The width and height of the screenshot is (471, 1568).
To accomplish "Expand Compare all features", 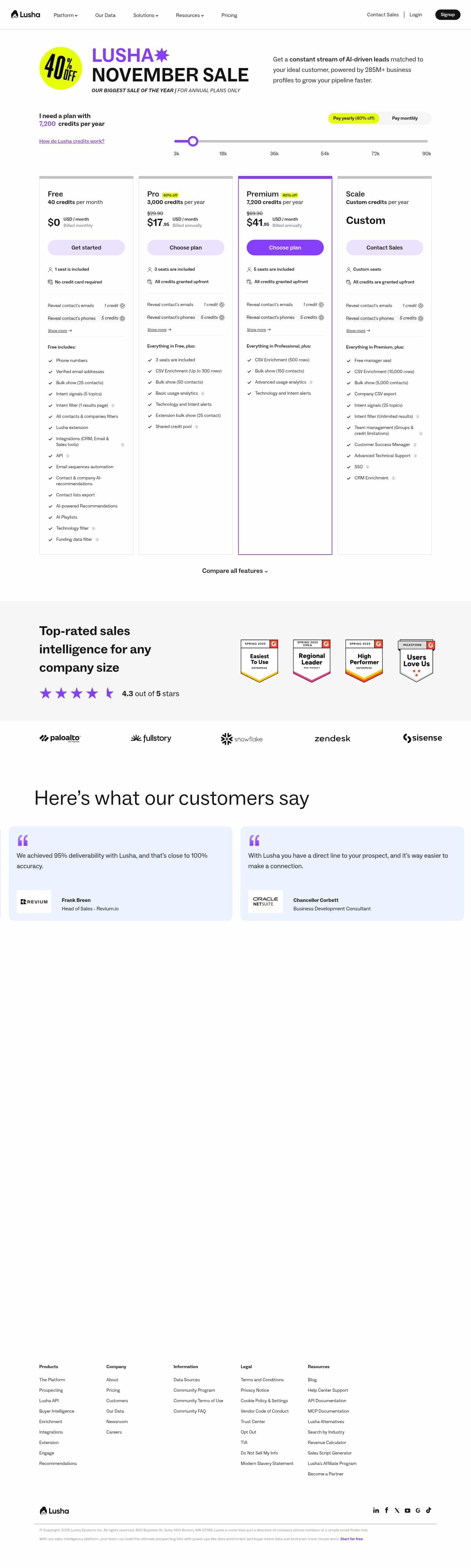I will [x=235, y=571].
